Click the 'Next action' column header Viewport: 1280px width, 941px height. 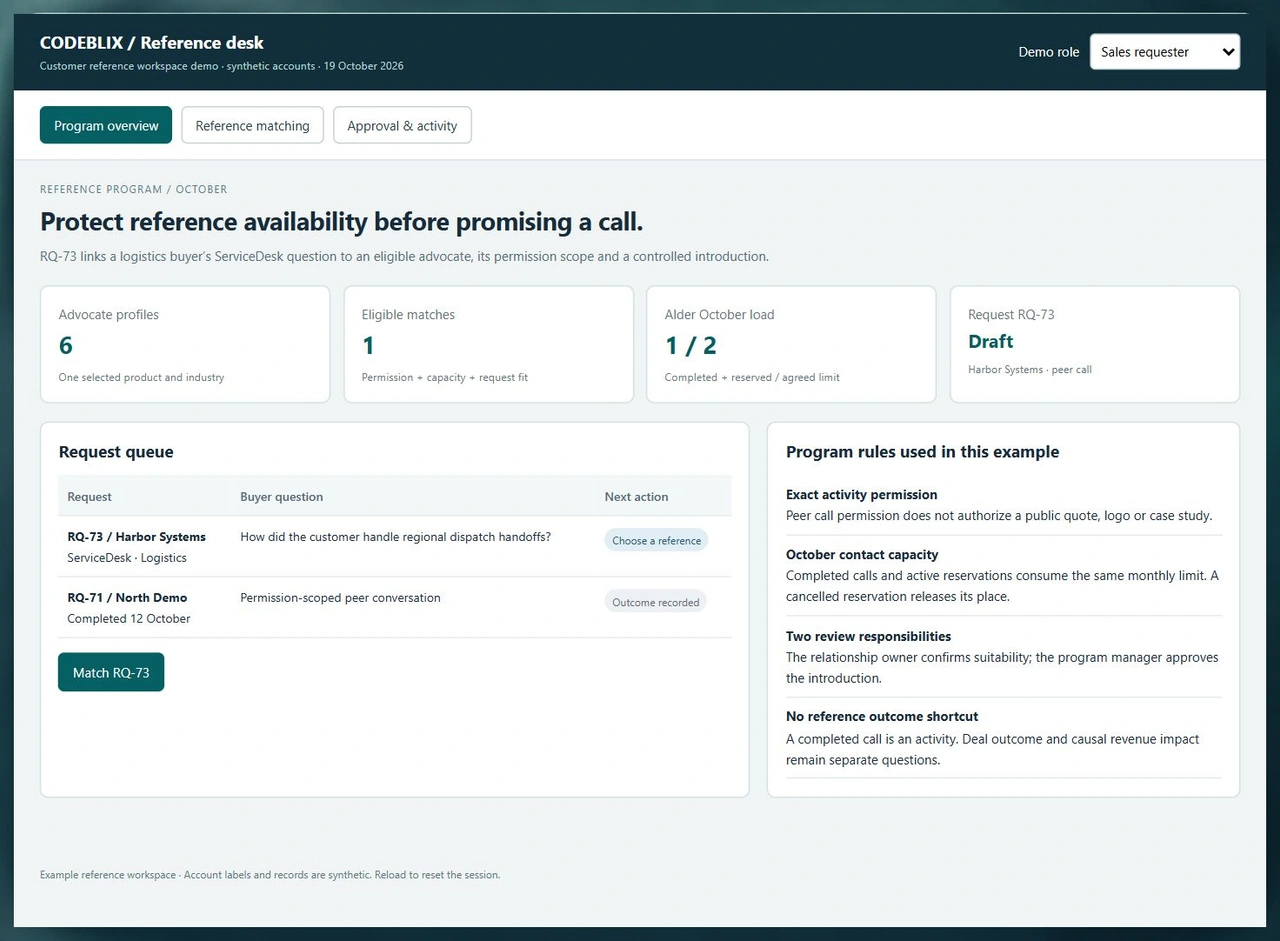(x=636, y=496)
